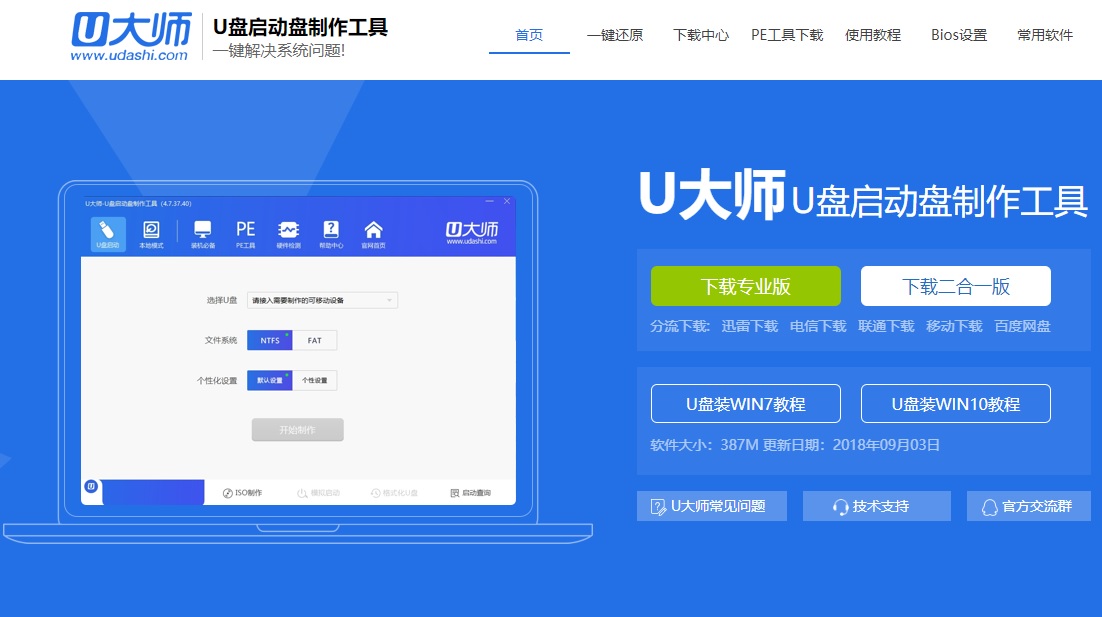
Task: Click the 官网首页 house icon
Action: (x=373, y=234)
